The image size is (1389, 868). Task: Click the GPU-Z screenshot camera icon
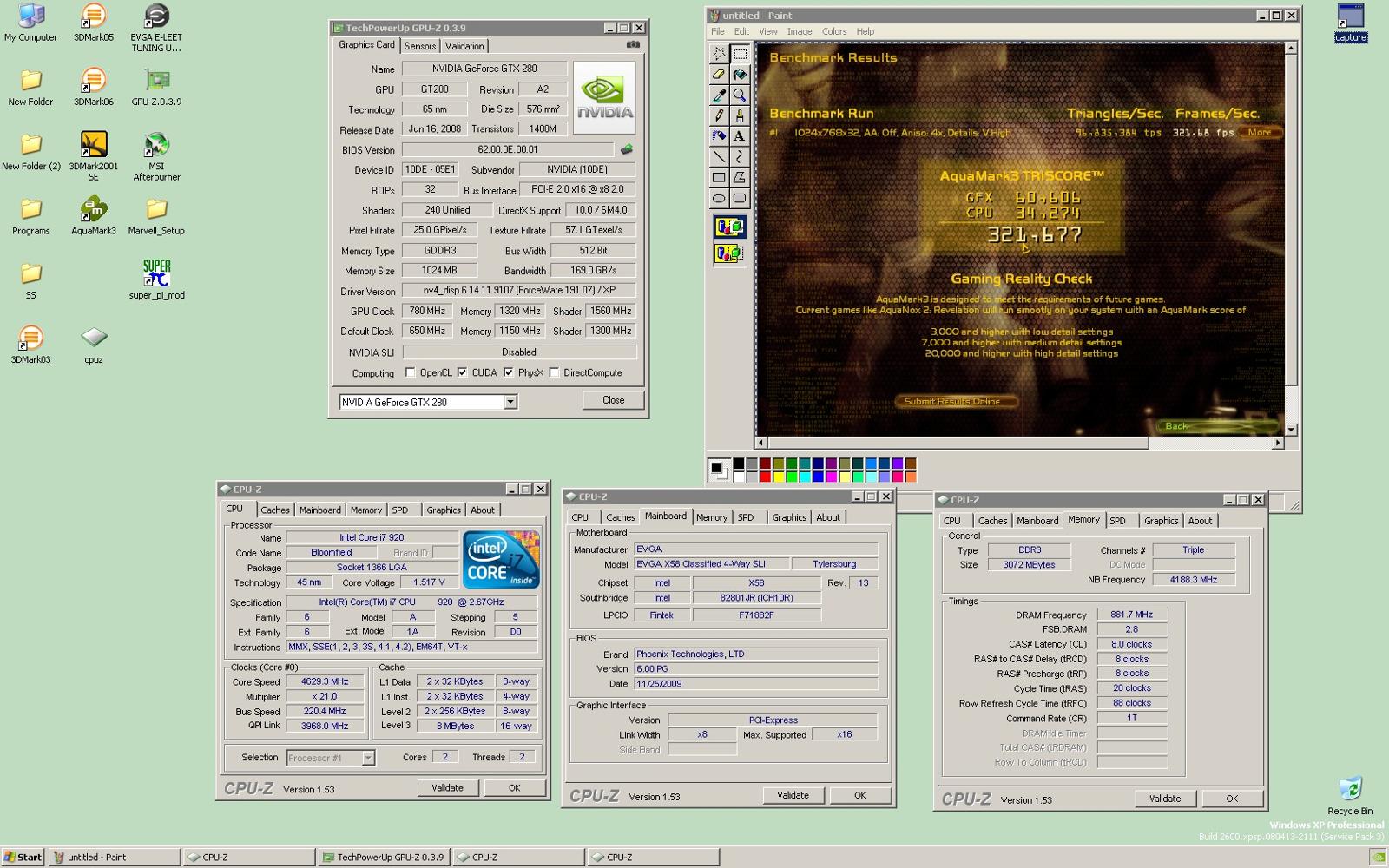(633, 44)
